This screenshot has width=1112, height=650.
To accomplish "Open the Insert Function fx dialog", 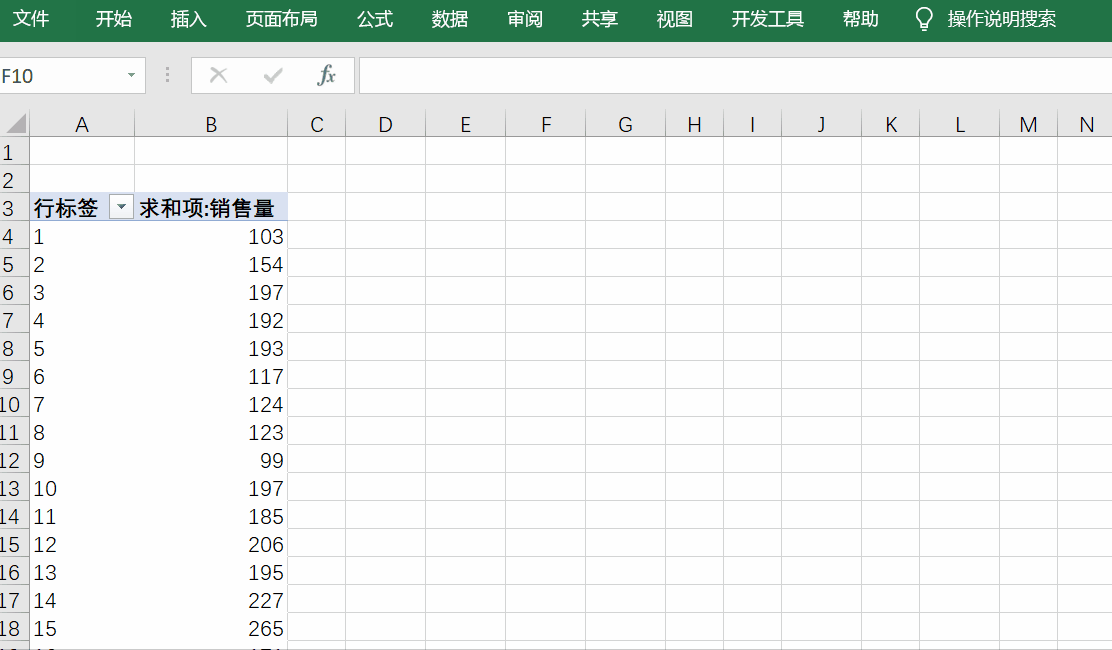I will pyautogui.click(x=326, y=76).
